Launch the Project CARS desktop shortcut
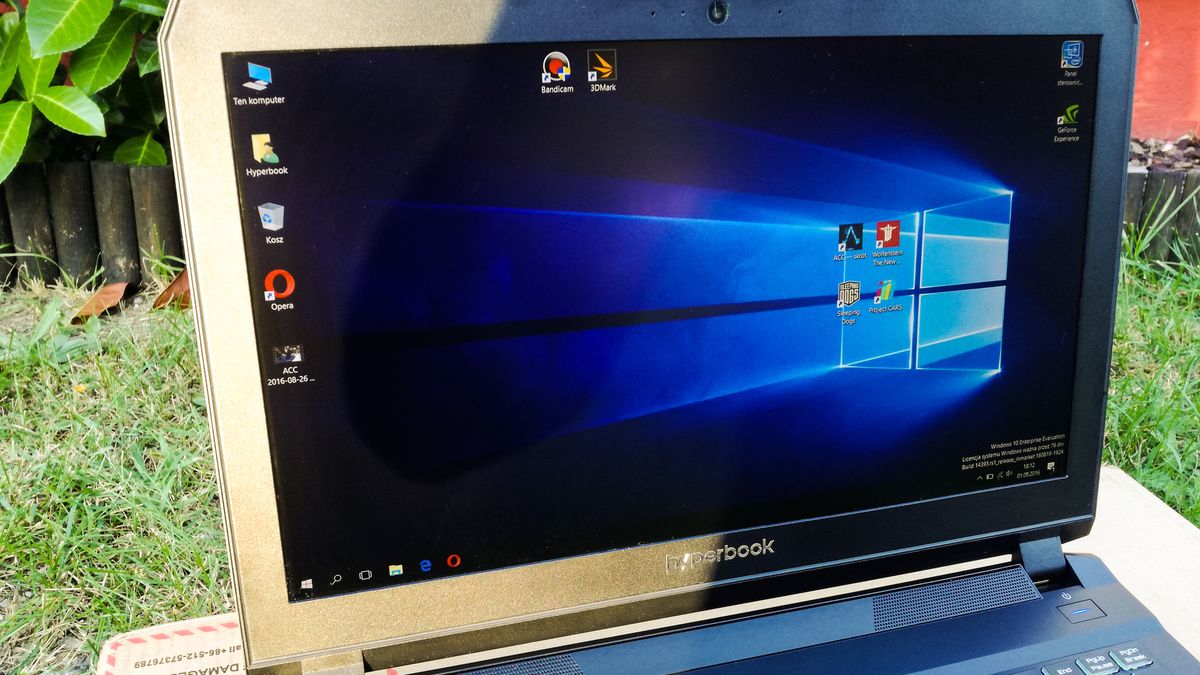 pyautogui.click(x=885, y=296)
